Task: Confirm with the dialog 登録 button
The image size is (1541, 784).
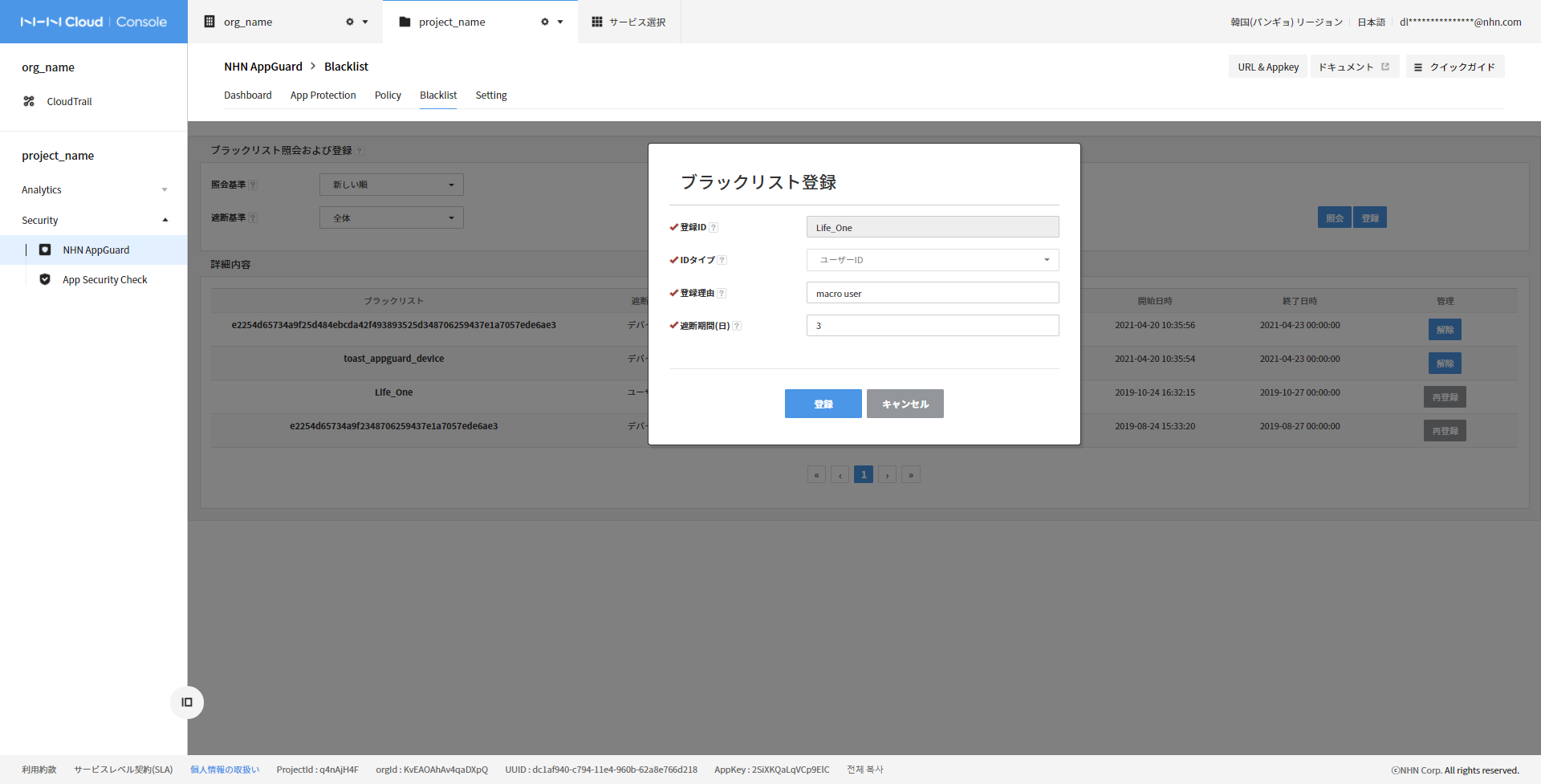Action: click(823, 404)
